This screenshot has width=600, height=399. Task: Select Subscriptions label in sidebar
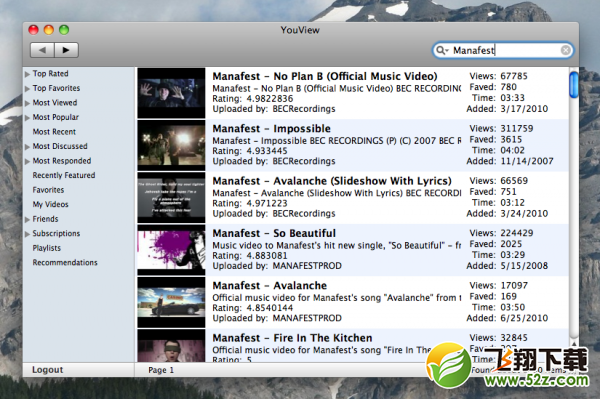click(56, 233)
